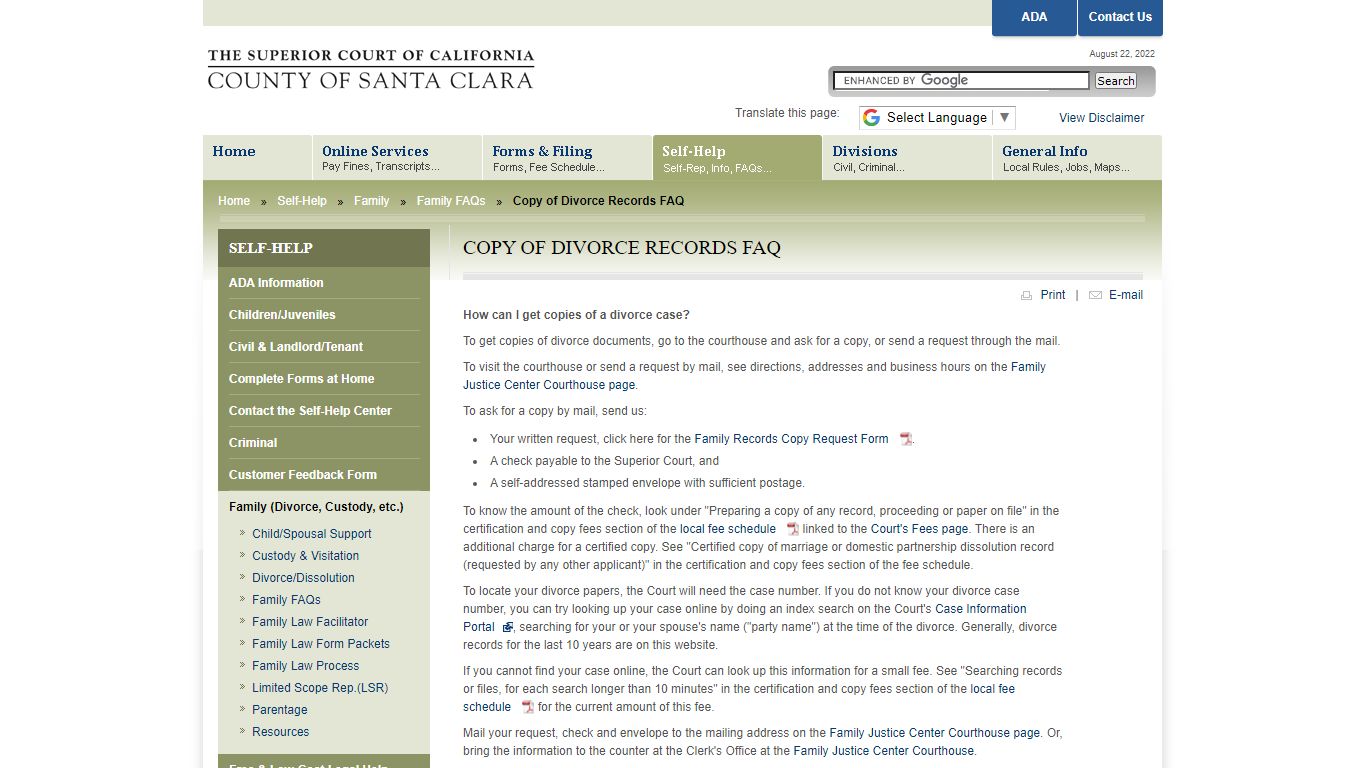Open Divorce/Dissolution submenu link
This screenshot has height=768, width=1366.
[x=303, y=578]
